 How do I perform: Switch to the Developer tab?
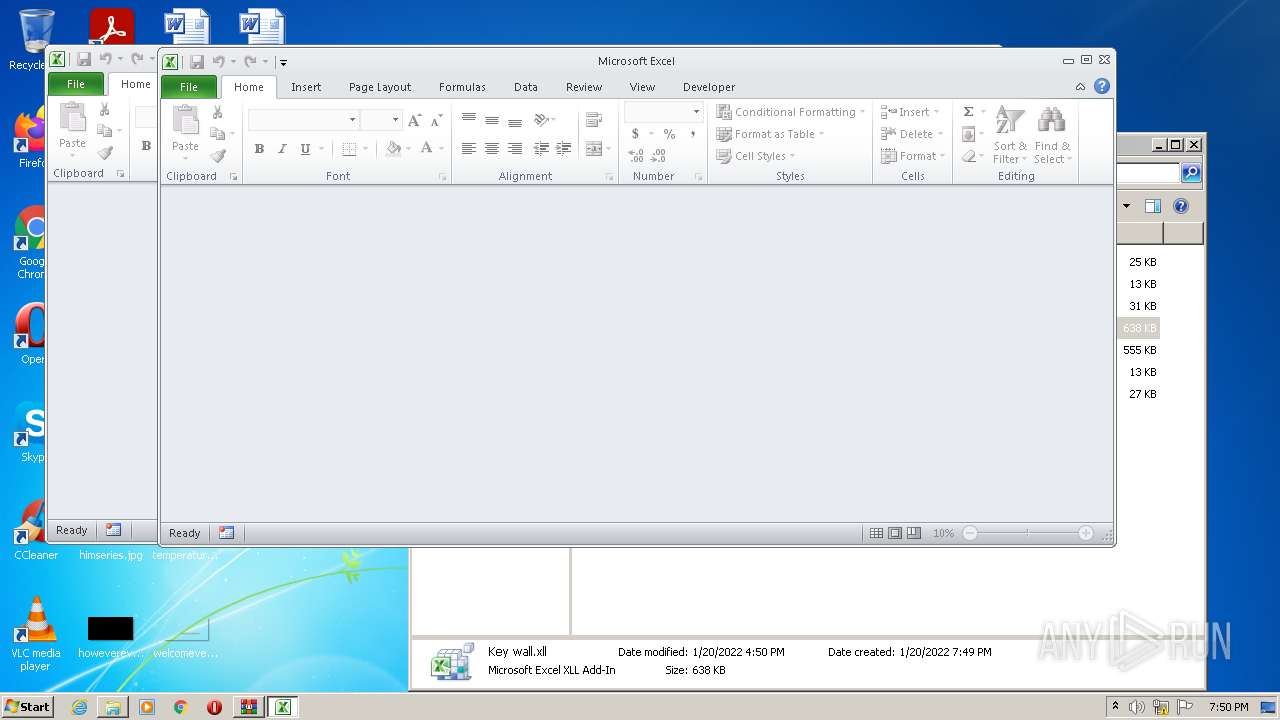(709, 87)
